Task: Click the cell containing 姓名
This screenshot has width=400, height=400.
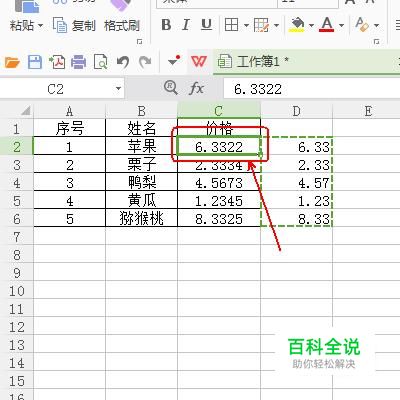Action: [x=141, y=128]
